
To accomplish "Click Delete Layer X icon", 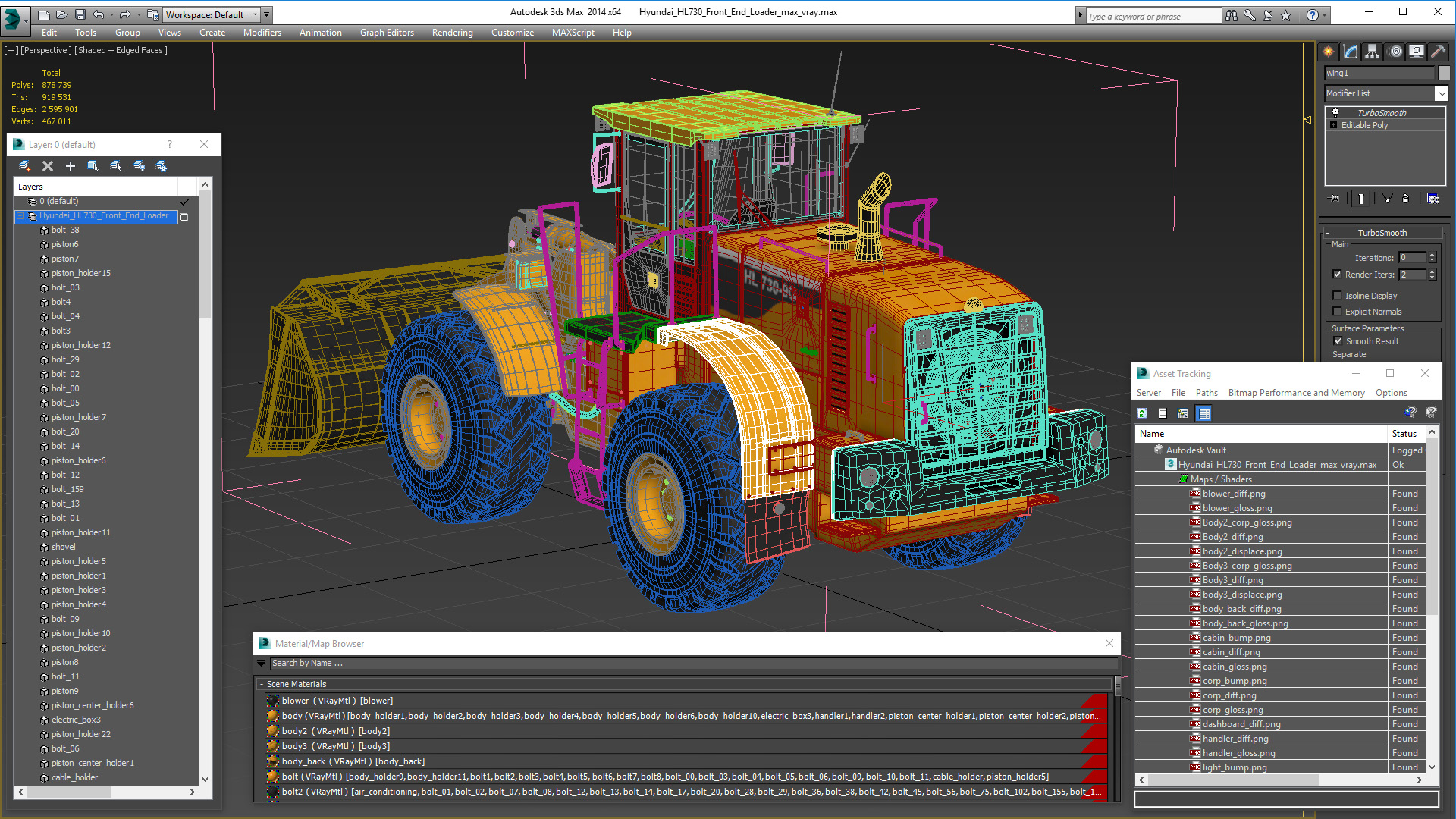I will coord(48,166).
